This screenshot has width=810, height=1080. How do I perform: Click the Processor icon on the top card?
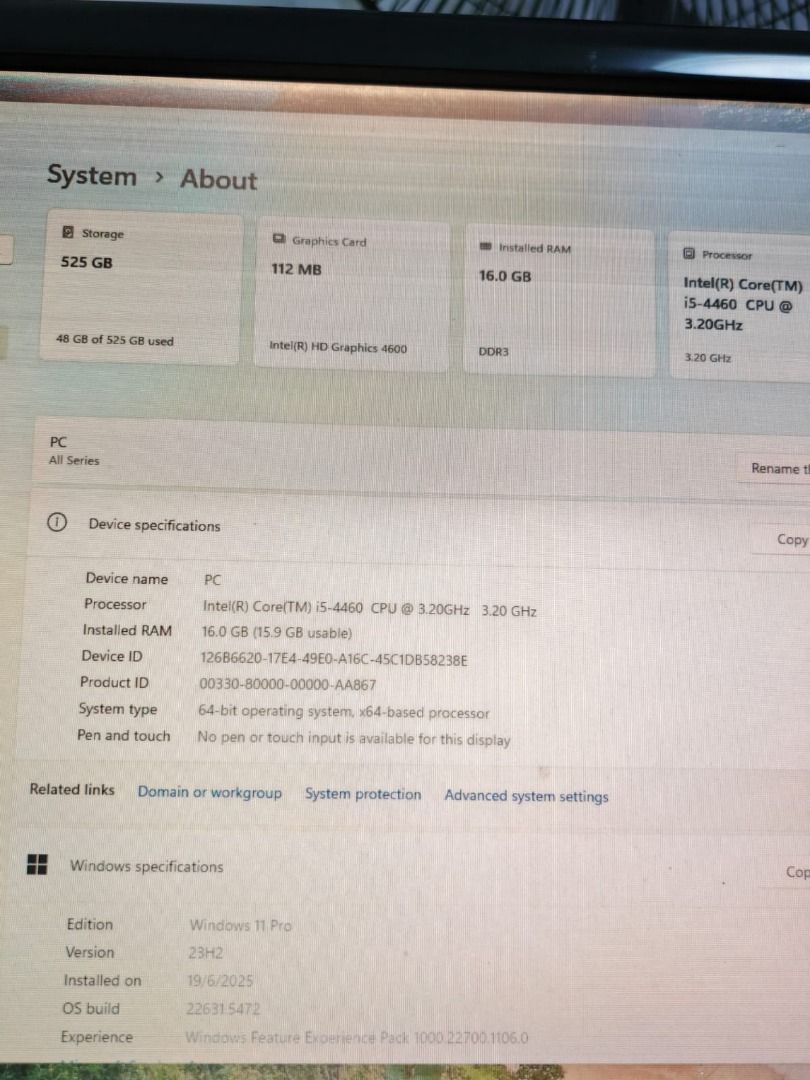[x=689, y=253]
